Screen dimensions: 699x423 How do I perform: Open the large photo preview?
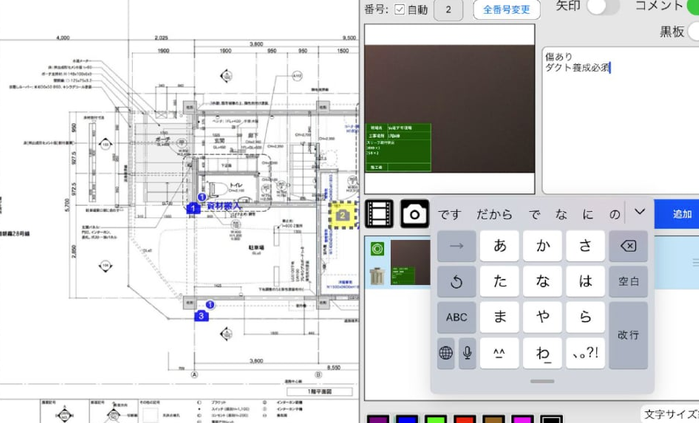[x=449, y=108]
